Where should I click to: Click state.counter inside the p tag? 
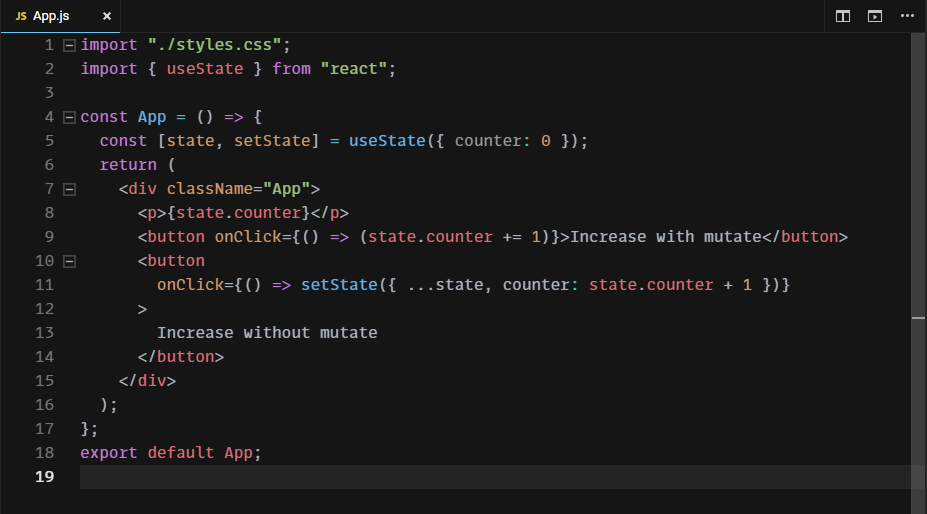[238, 213]
